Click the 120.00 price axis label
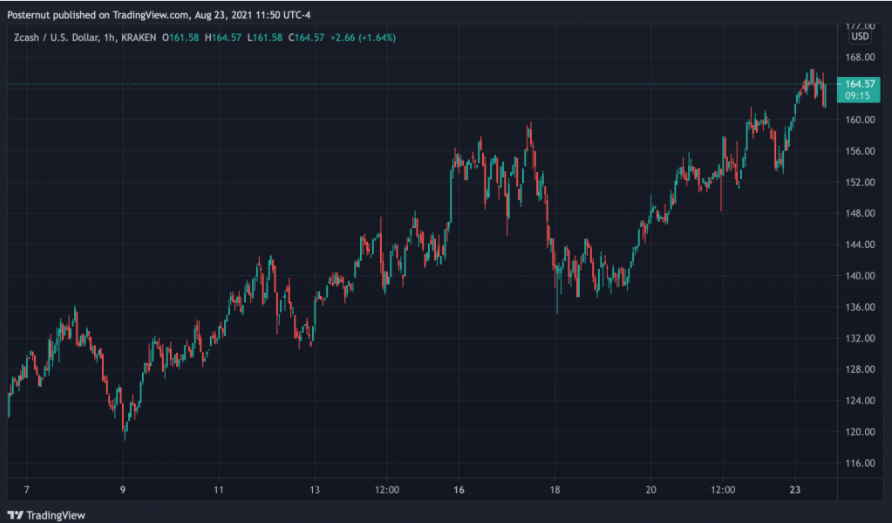Image resolution: width=892 pixels, height=523 pixels. pyautogui.click(x=860, y=432)
